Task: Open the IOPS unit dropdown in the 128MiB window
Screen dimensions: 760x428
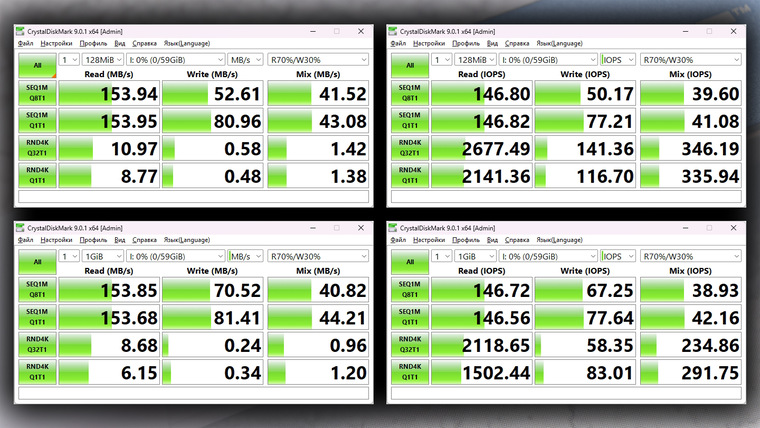Action: coord(618,60)
